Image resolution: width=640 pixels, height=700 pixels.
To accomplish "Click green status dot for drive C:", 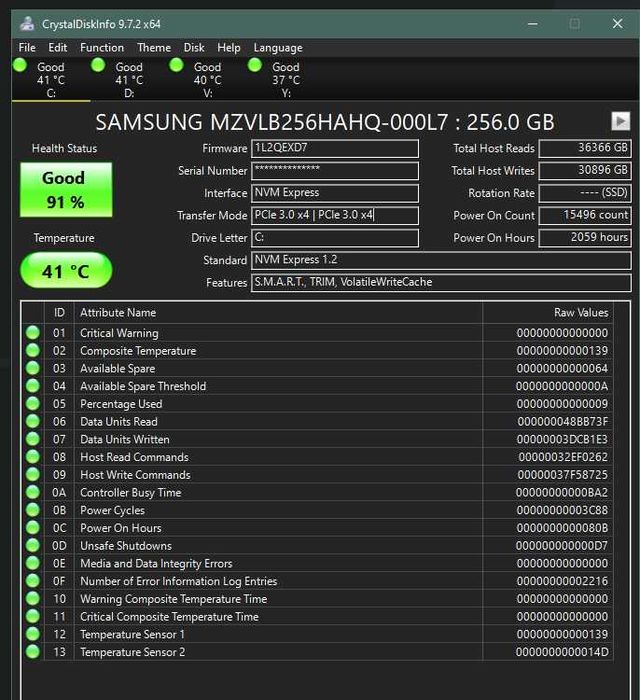I will 20,65.
